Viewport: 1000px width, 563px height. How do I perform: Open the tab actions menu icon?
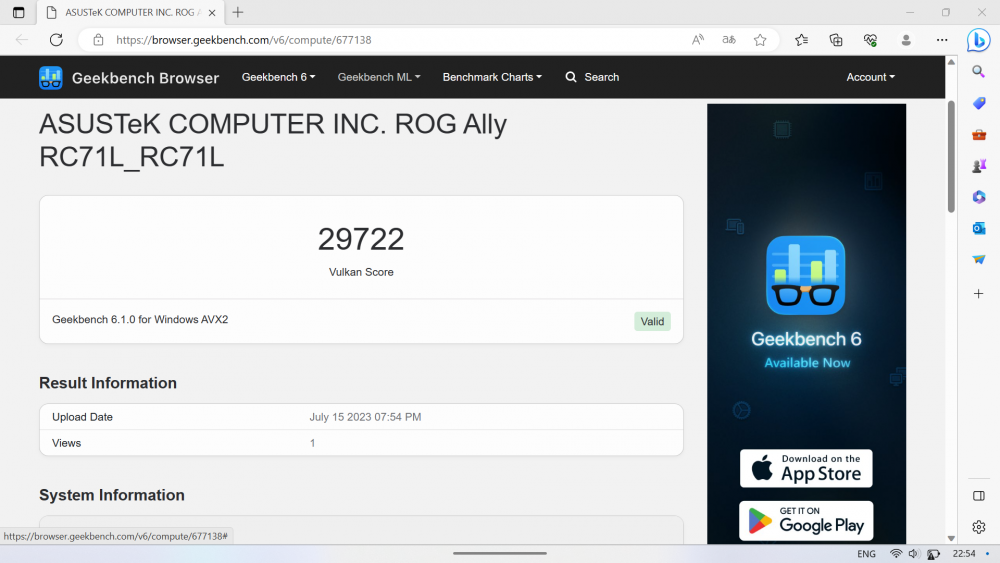coord(18,12)
